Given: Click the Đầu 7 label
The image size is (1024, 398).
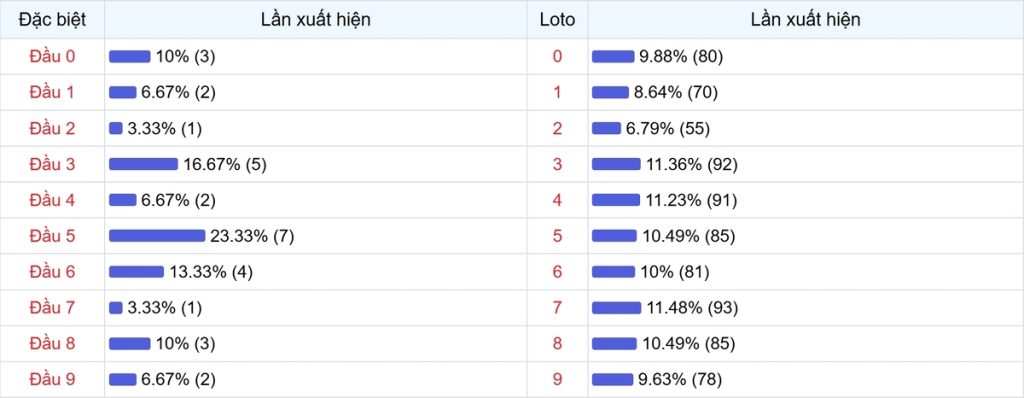Looking at the screenshot, I should pyautogui.click(x=52, y=308).
